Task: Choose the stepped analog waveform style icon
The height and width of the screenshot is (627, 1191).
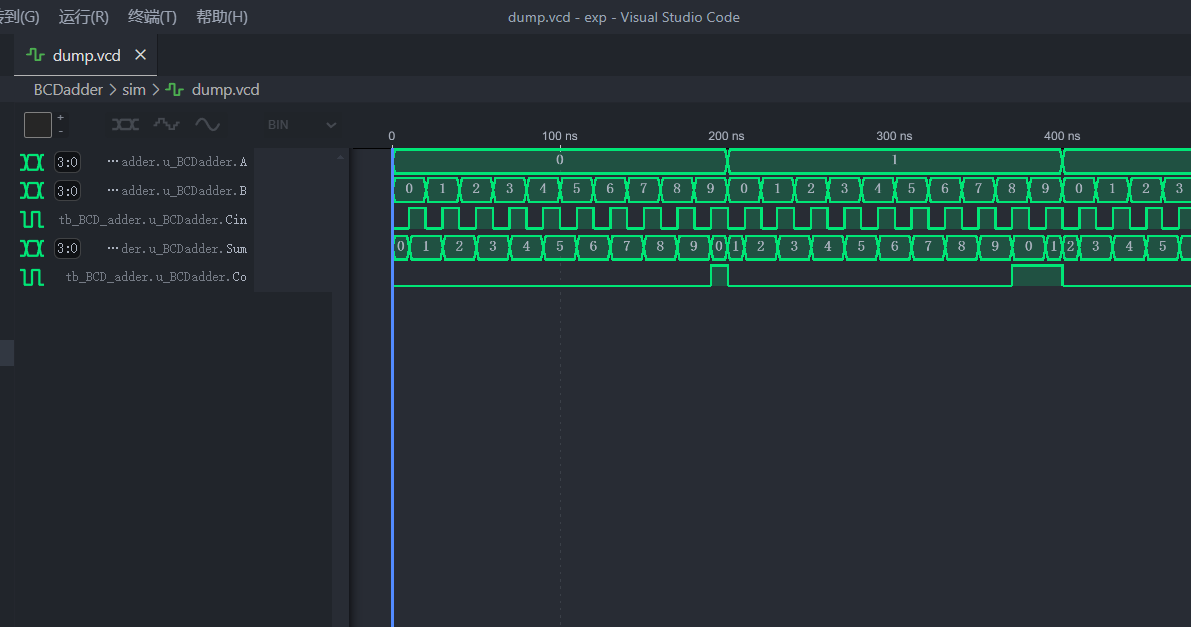Action: (x=166, y=125)
